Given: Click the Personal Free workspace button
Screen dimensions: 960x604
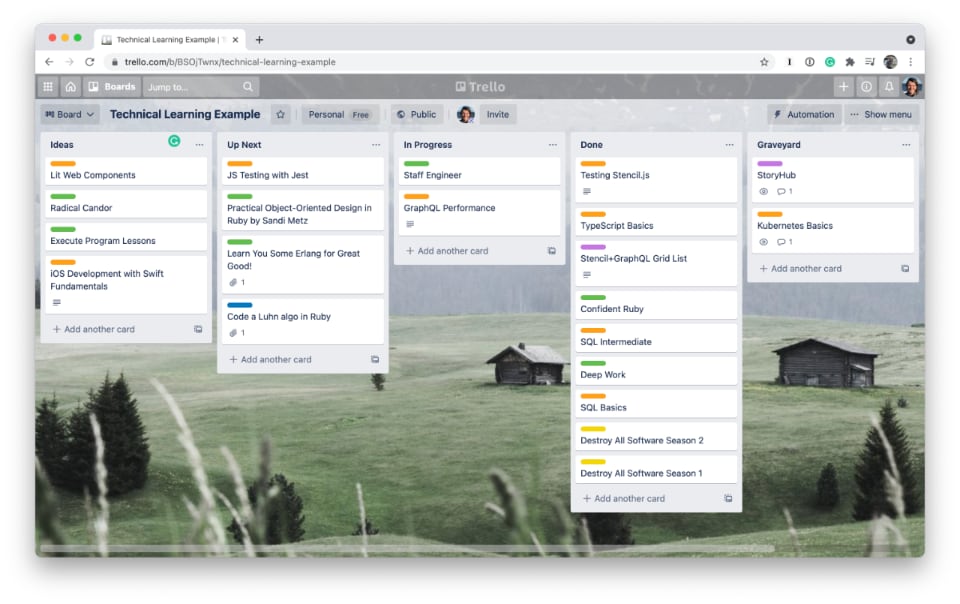Looking at the screenshot, I should [x=340, y=114].
